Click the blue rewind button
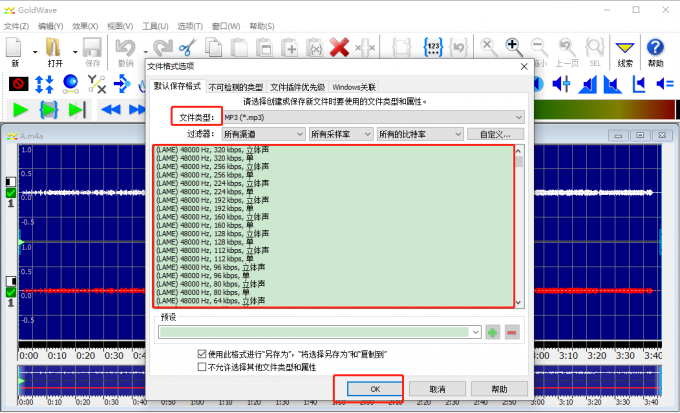680x413 pixels. tap(111, 109)
